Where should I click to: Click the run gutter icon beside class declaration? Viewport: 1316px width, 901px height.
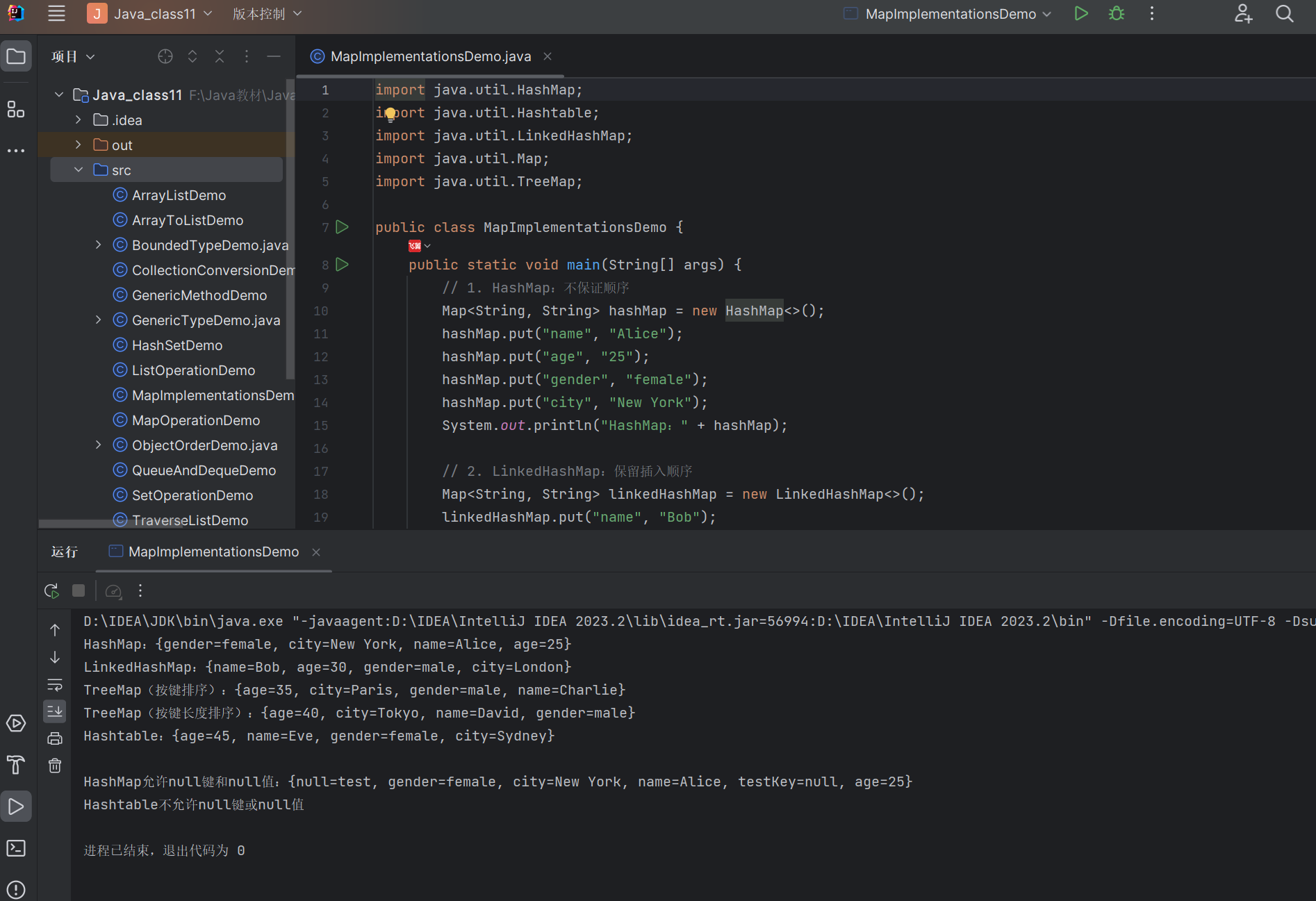[343, 227]
